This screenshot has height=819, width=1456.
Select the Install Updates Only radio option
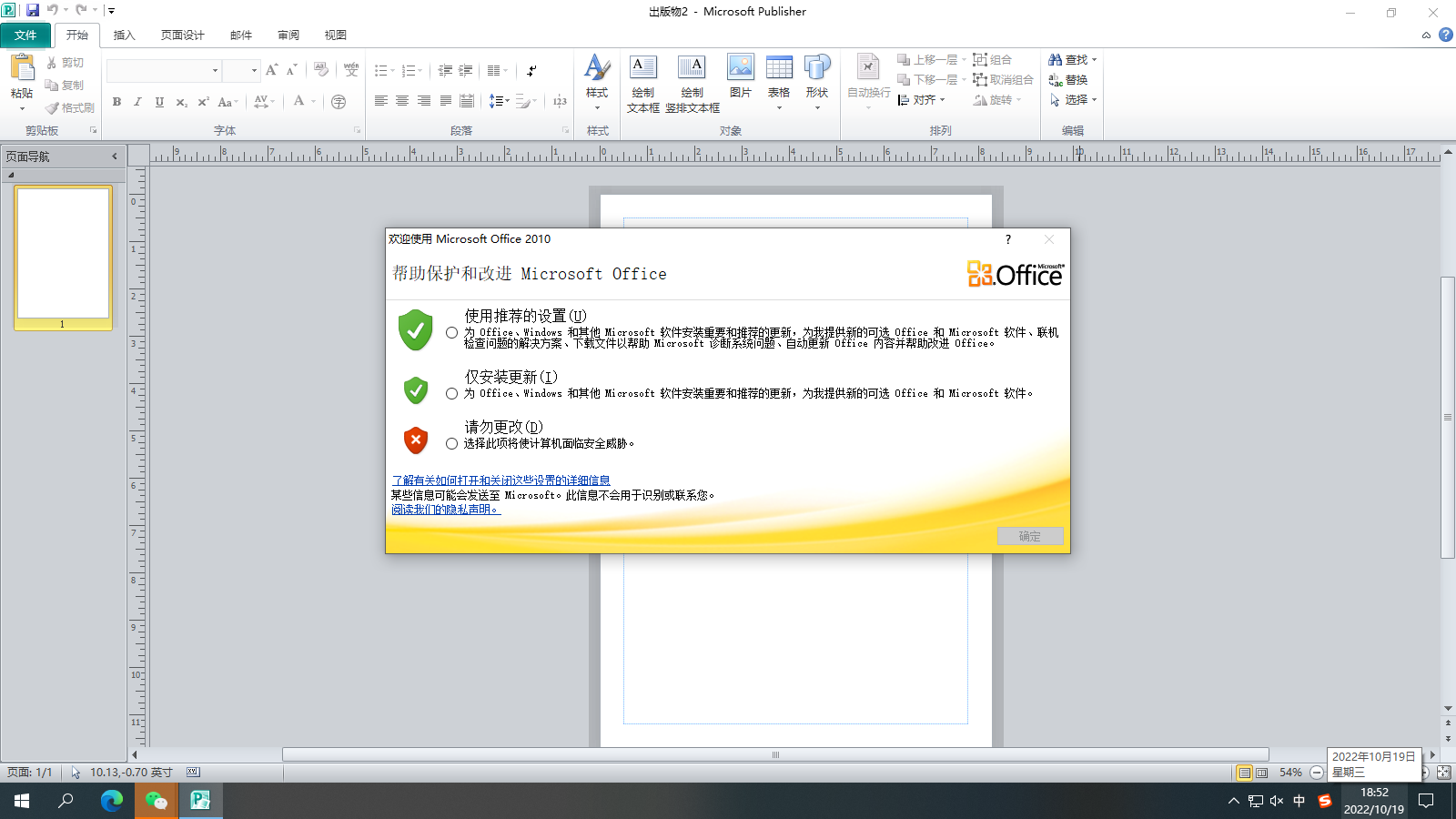tap(451, 394)
